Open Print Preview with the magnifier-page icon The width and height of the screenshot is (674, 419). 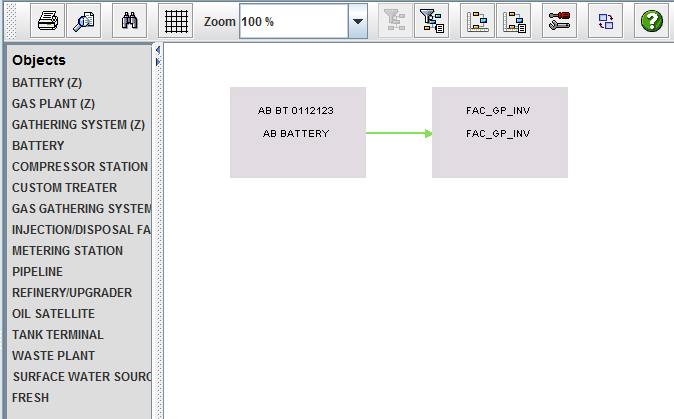83,21
